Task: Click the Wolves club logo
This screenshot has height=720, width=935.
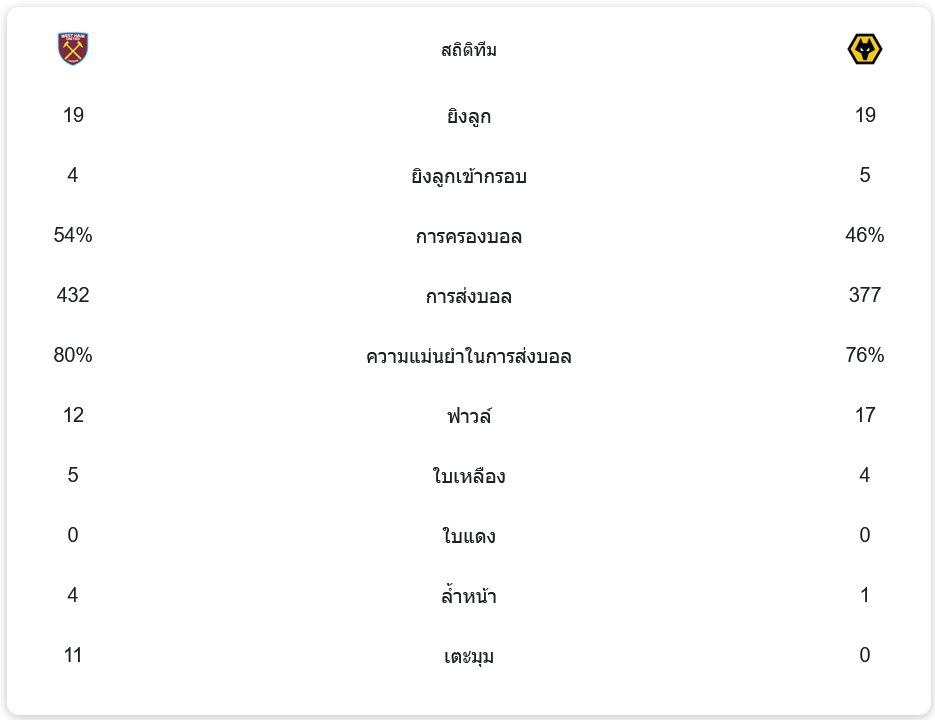Action: [x=865, y=49]
